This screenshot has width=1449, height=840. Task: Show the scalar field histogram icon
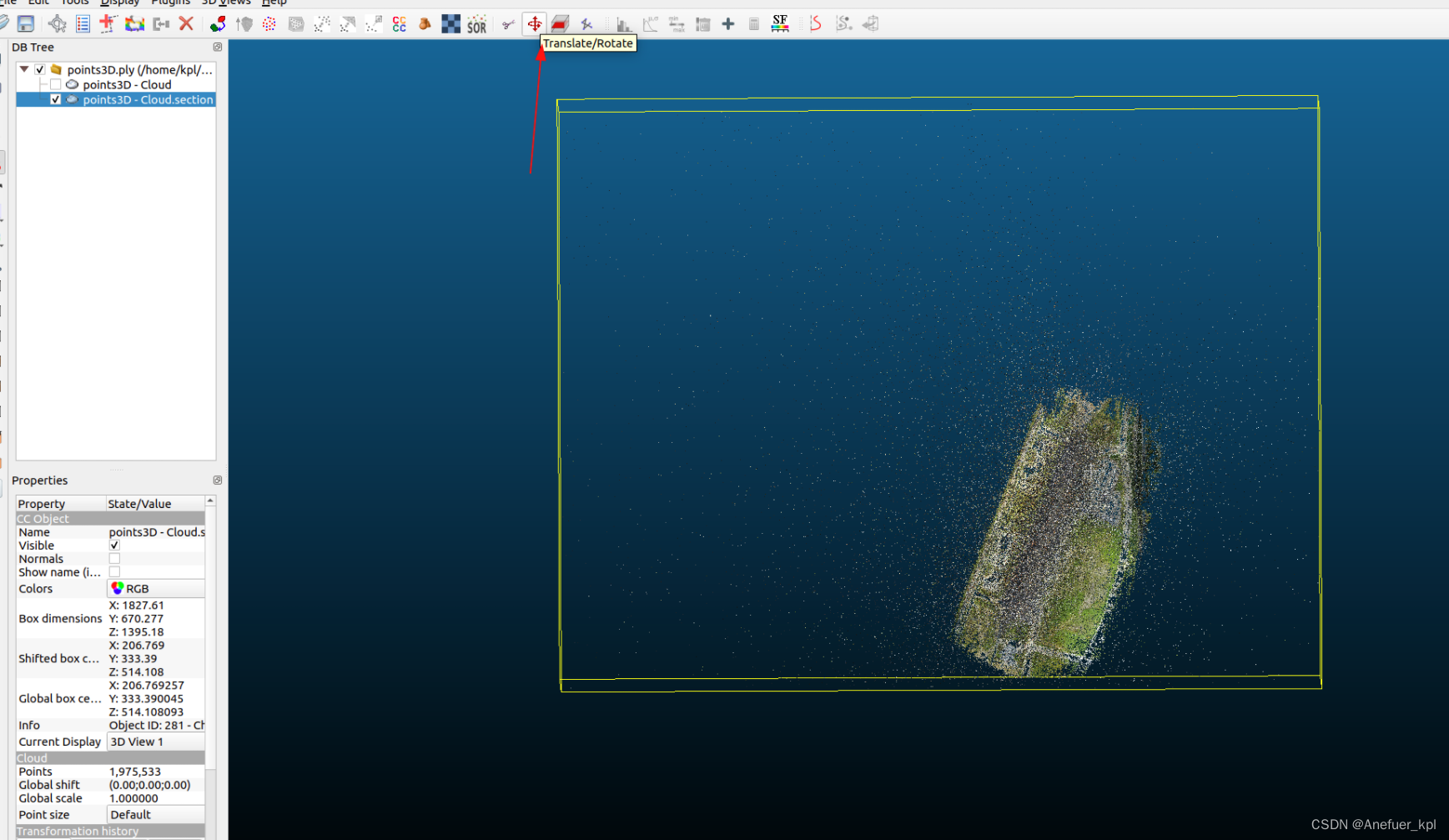point(624,24)
